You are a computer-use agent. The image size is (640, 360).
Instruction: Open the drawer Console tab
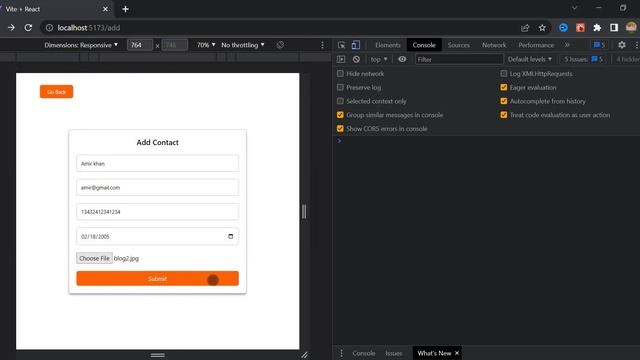click(364, 353)
